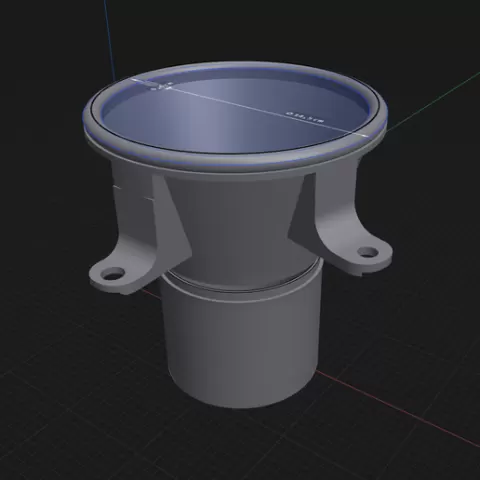
Task: Click the dimension line's right endpoint on rim
Action: 364,135
